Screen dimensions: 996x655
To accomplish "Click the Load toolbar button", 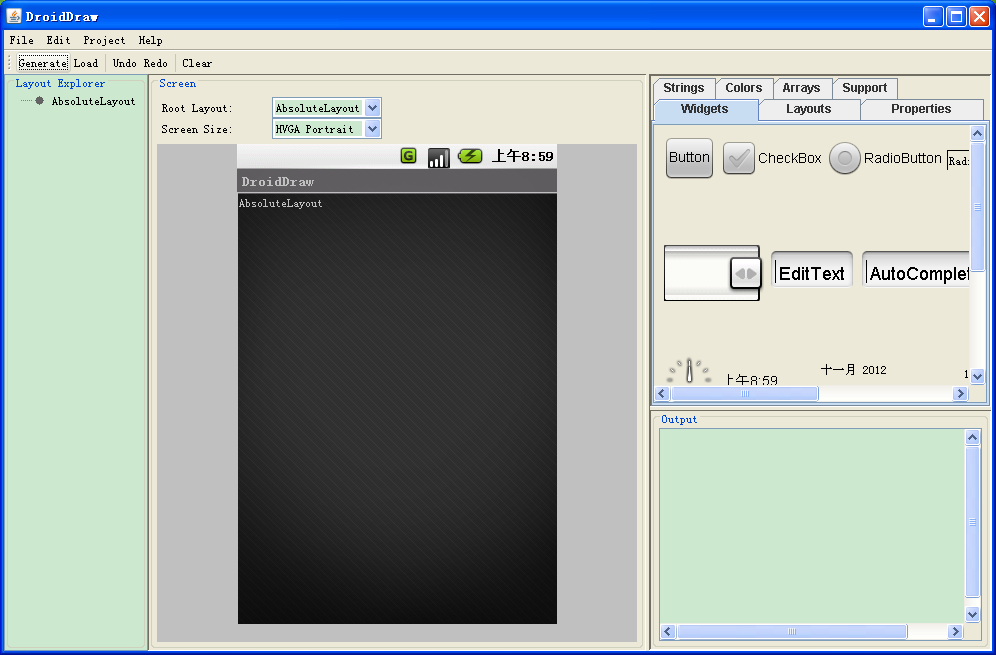I will pyautogui.click(x=86, y=63).
